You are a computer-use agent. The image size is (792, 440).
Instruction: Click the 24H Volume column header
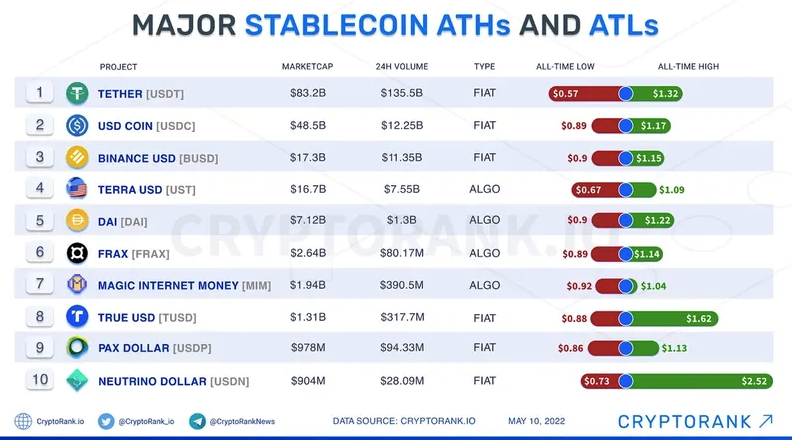pos(402,67)
